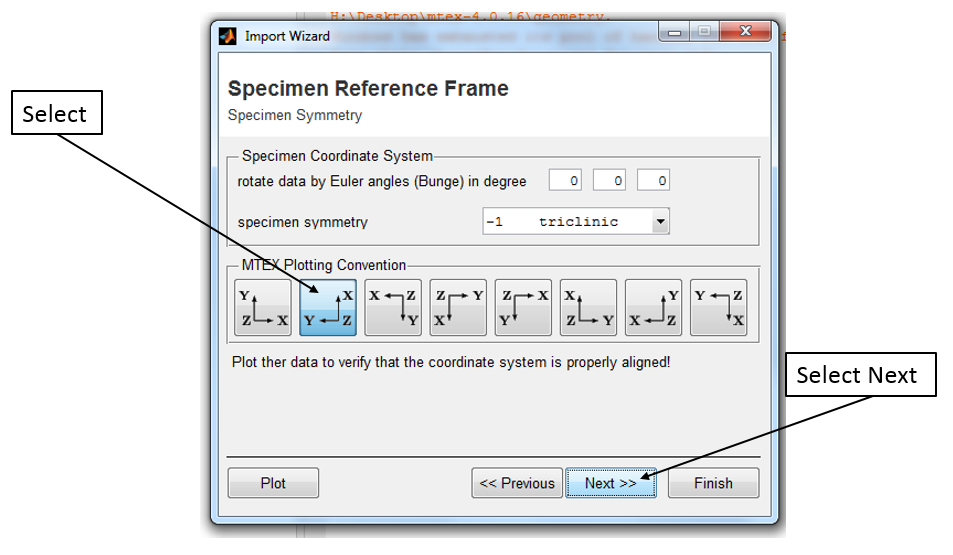953x555 pixels.
Task: Choose convention with Y right, X down
Action: click(458, 307)
